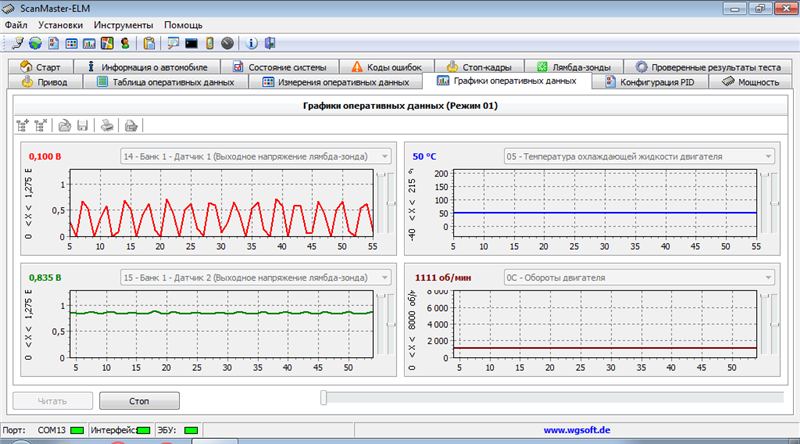The image size is (800, 444).
Task: Click the handheld device toolbar icon
Action: click(x=209, y=43)
